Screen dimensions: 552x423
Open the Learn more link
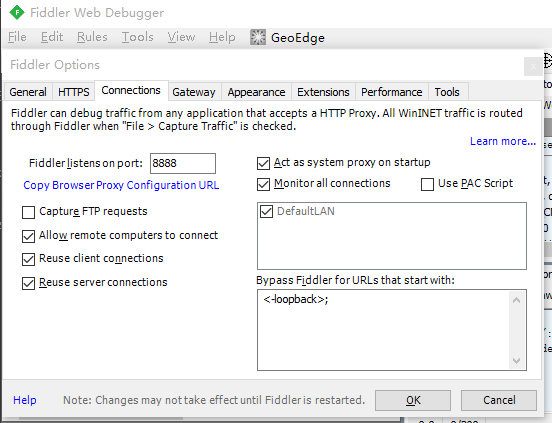503,141
